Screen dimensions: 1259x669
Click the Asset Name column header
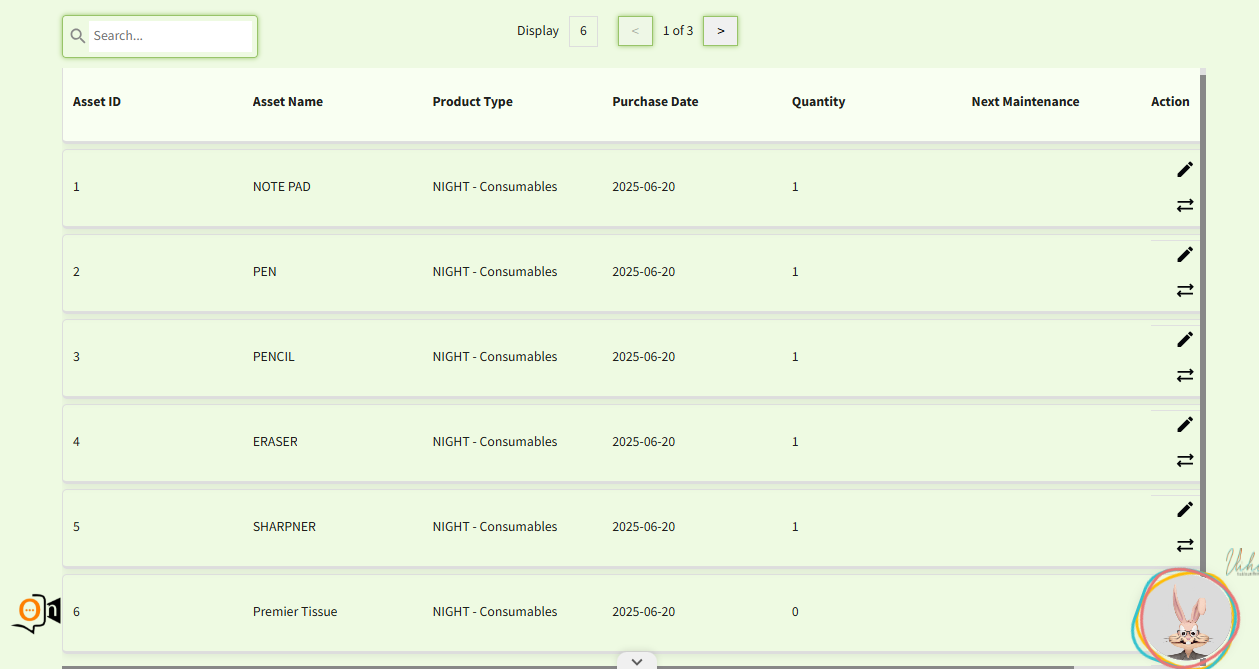coord(288,102)
